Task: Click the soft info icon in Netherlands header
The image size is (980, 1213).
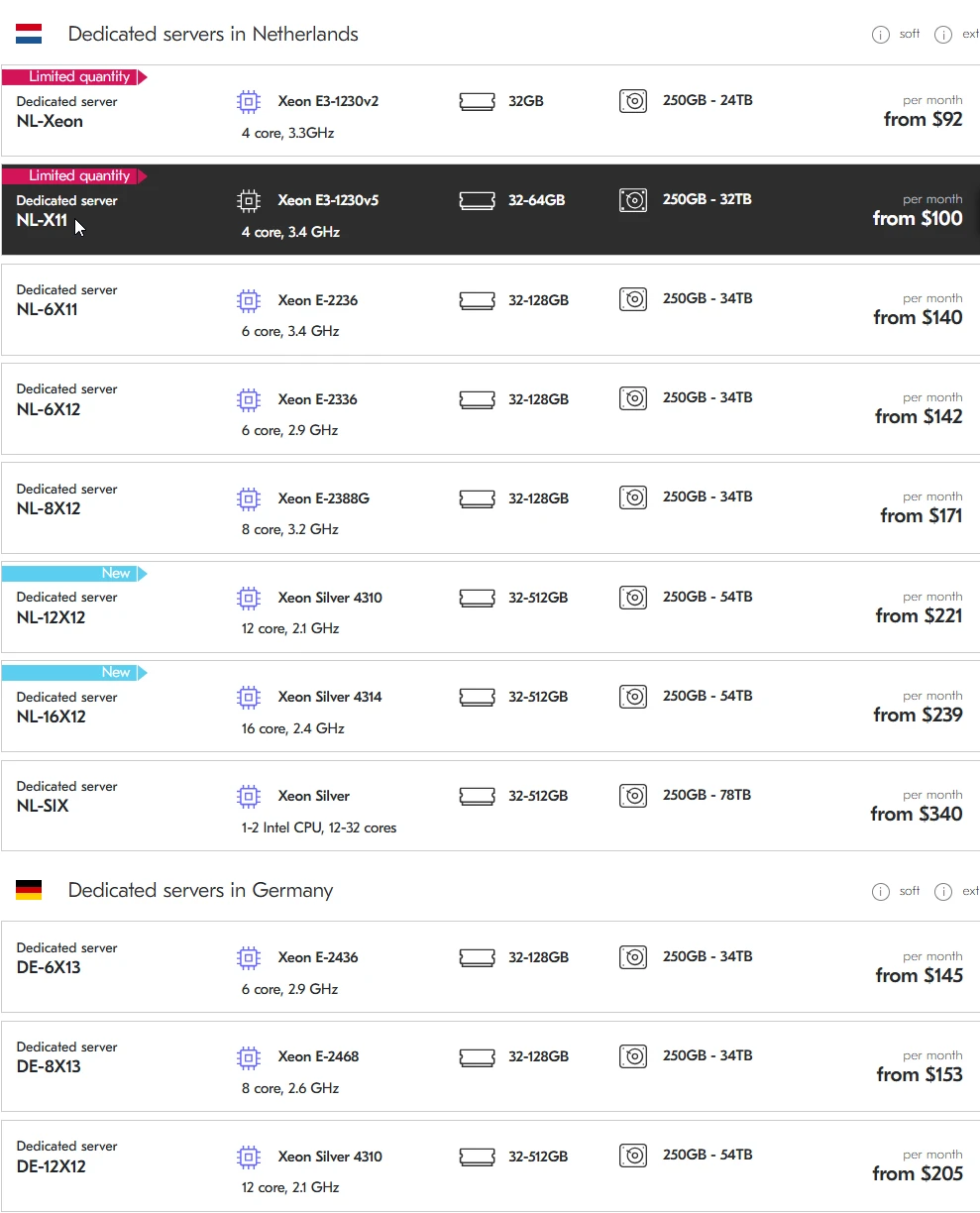Action: pos(880,35)
